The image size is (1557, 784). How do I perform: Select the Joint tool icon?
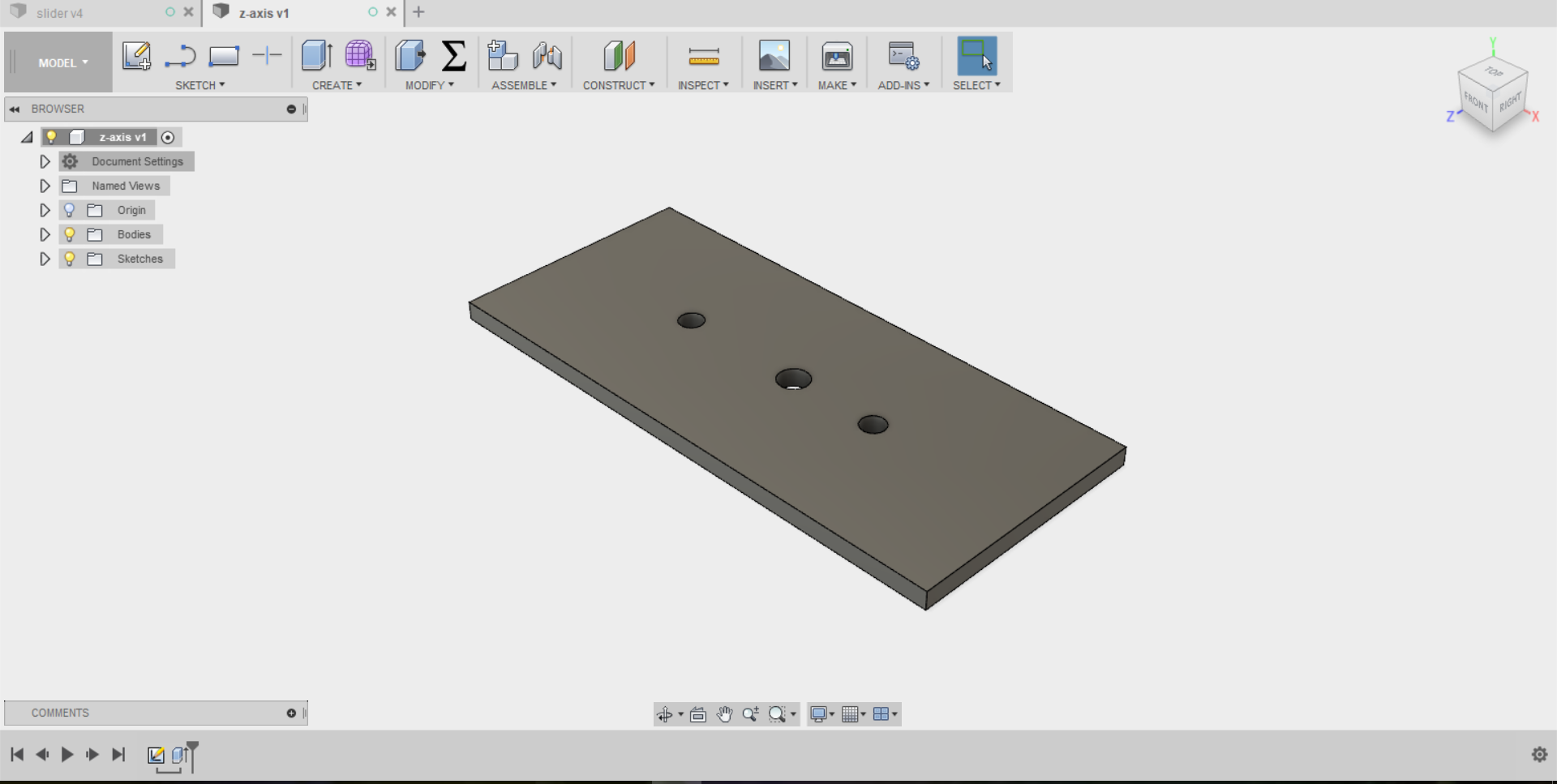(547, 56)
